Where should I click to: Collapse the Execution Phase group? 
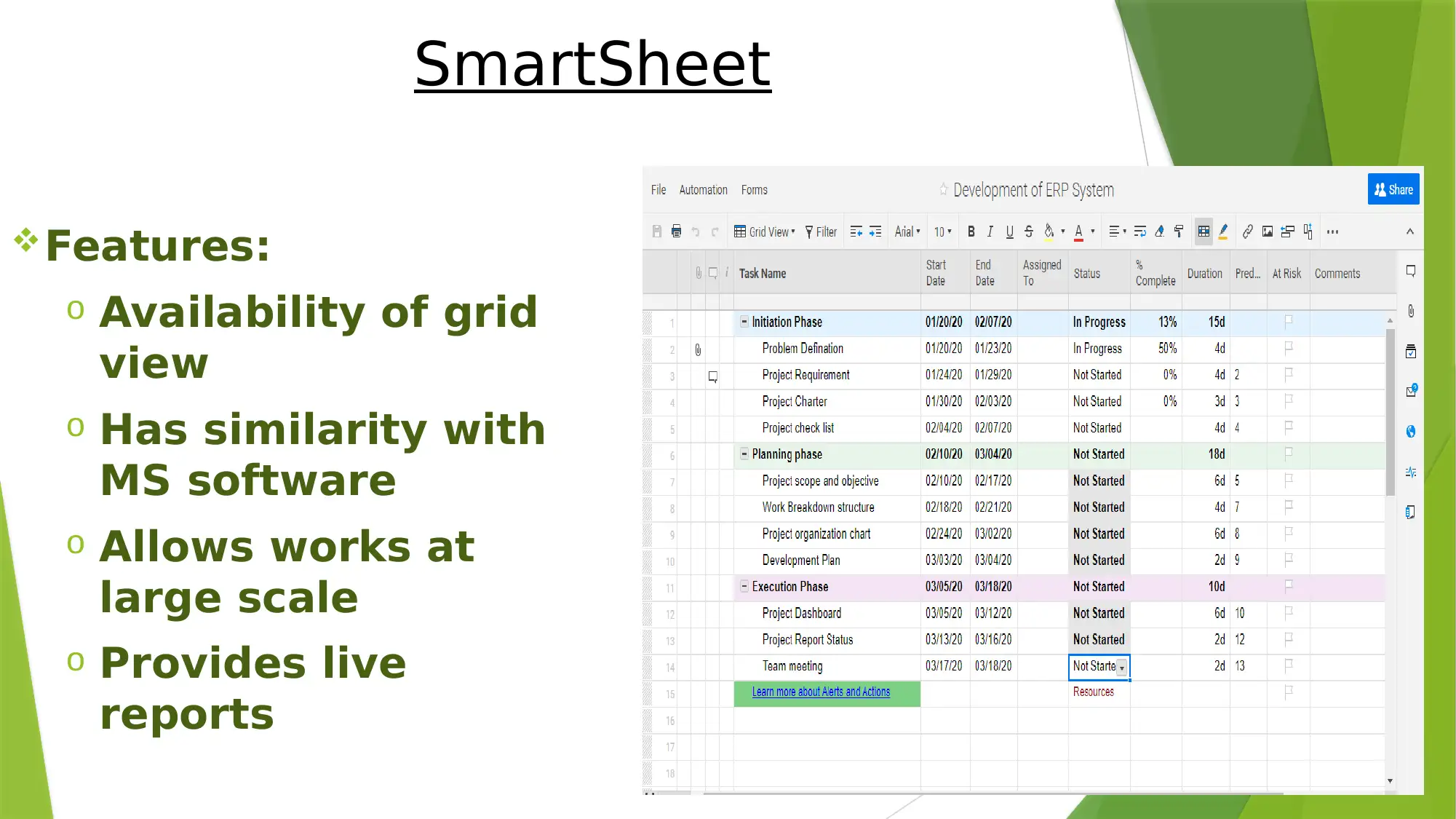(x=744, y=586)
